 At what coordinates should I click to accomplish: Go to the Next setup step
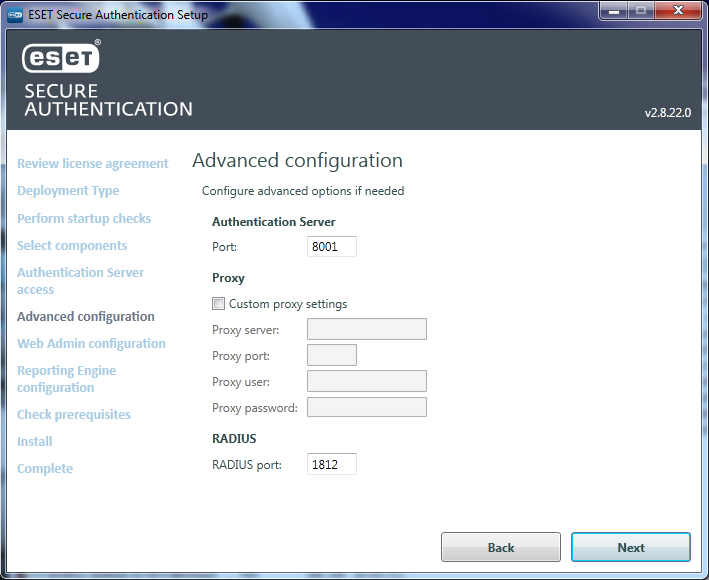coord(630,547)
